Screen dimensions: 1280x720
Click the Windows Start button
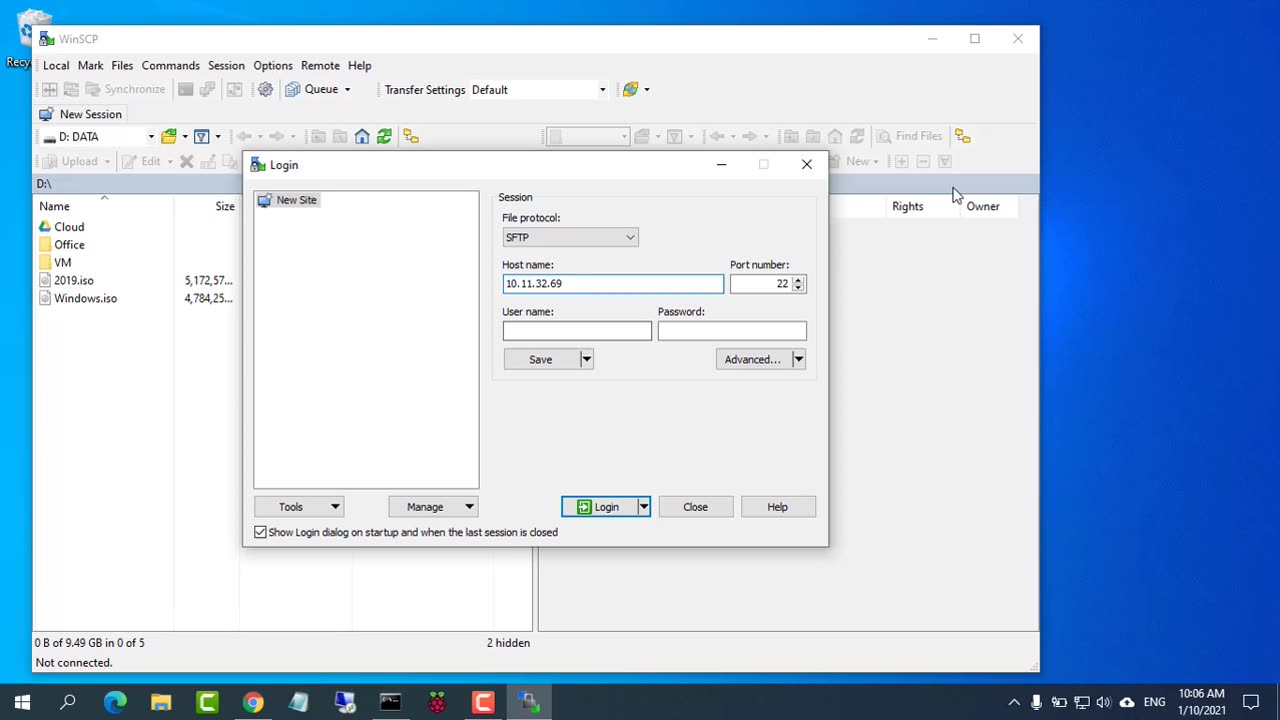(x=22, y=702)
